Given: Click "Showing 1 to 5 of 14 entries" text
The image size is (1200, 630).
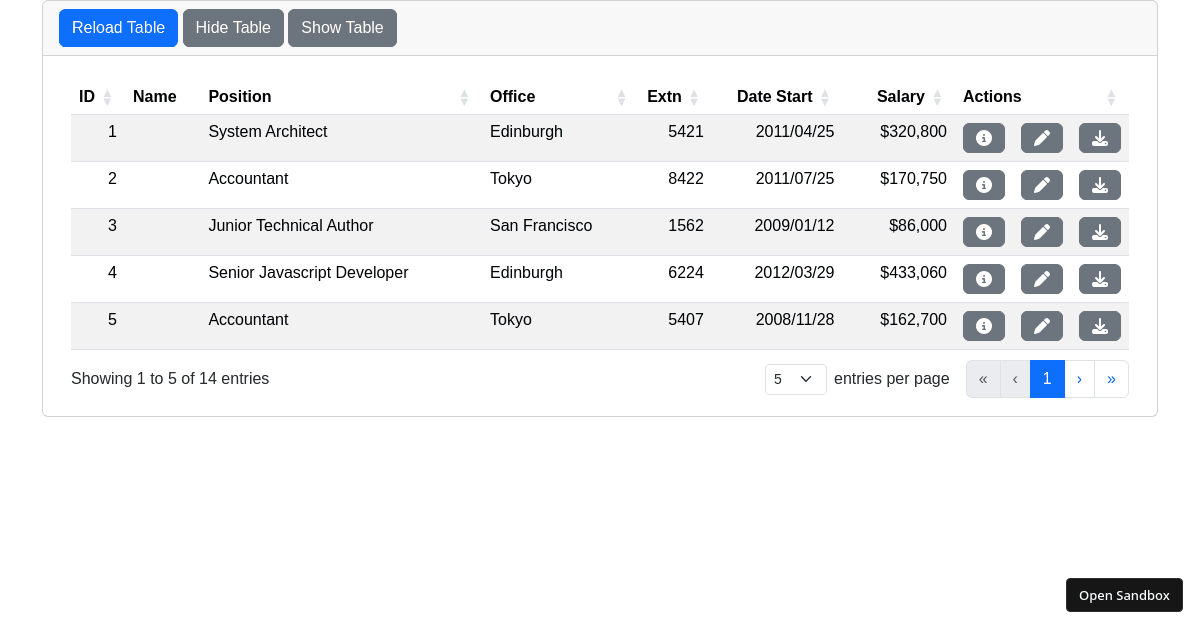Looking at the screenshot, I should coord(170,379).
